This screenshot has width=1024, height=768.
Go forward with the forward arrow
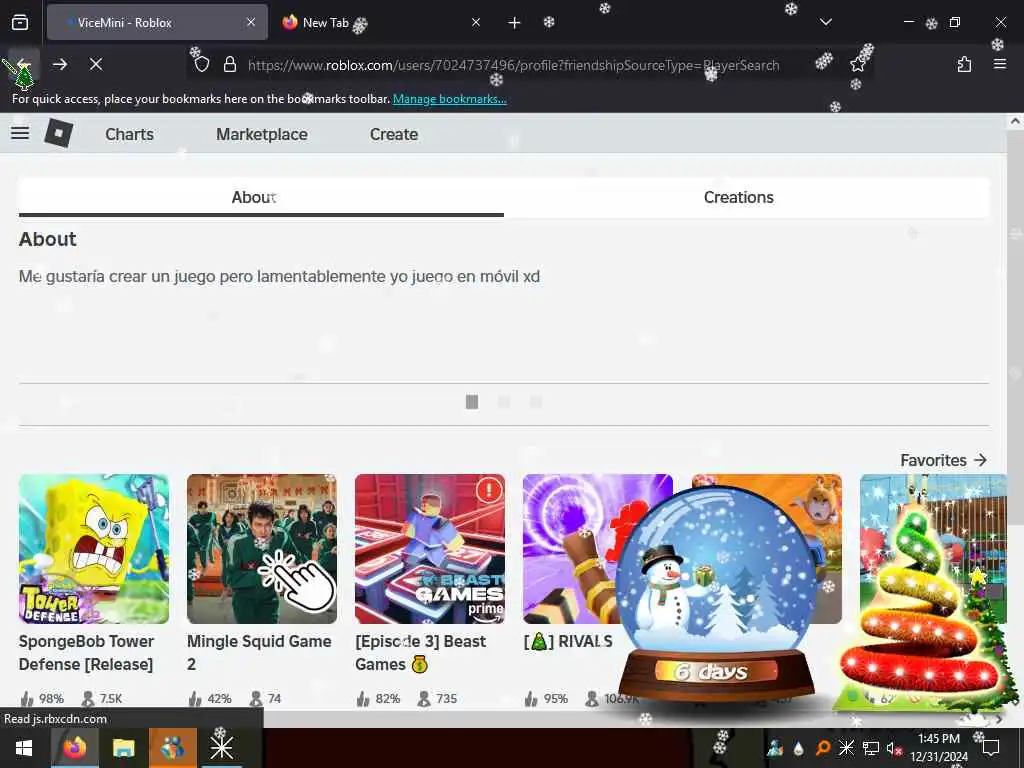(x=59, y=64)
